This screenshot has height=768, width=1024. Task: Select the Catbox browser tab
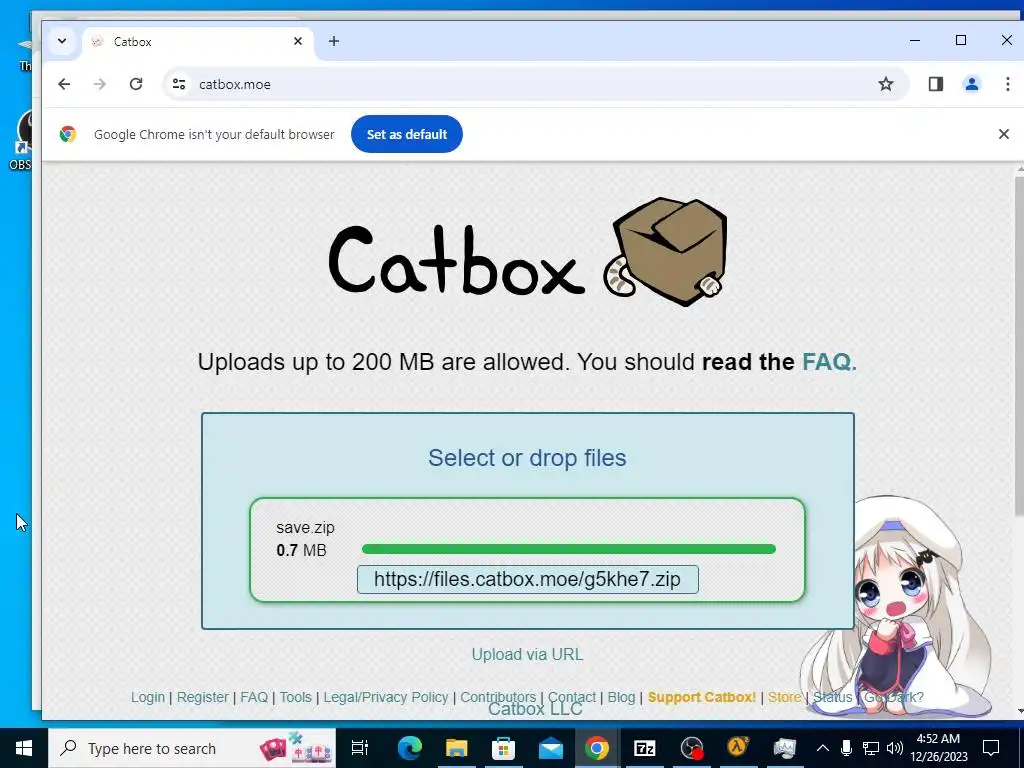(x=196, y=42)
